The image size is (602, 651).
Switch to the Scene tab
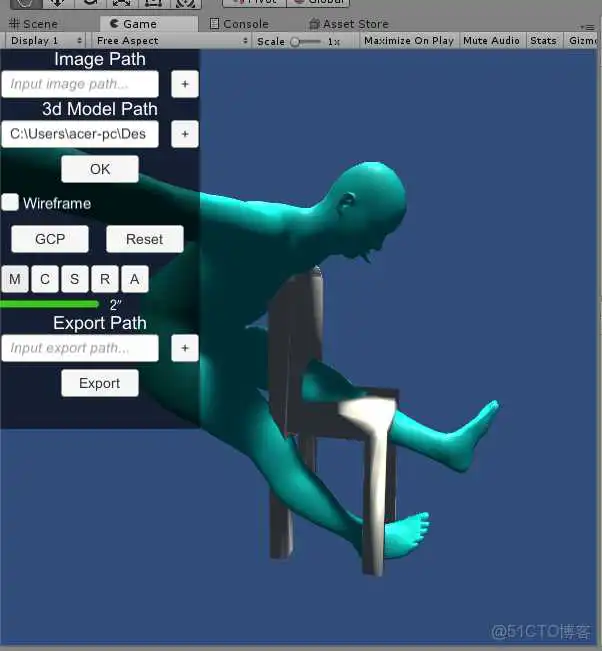click(x=33, y=24)
